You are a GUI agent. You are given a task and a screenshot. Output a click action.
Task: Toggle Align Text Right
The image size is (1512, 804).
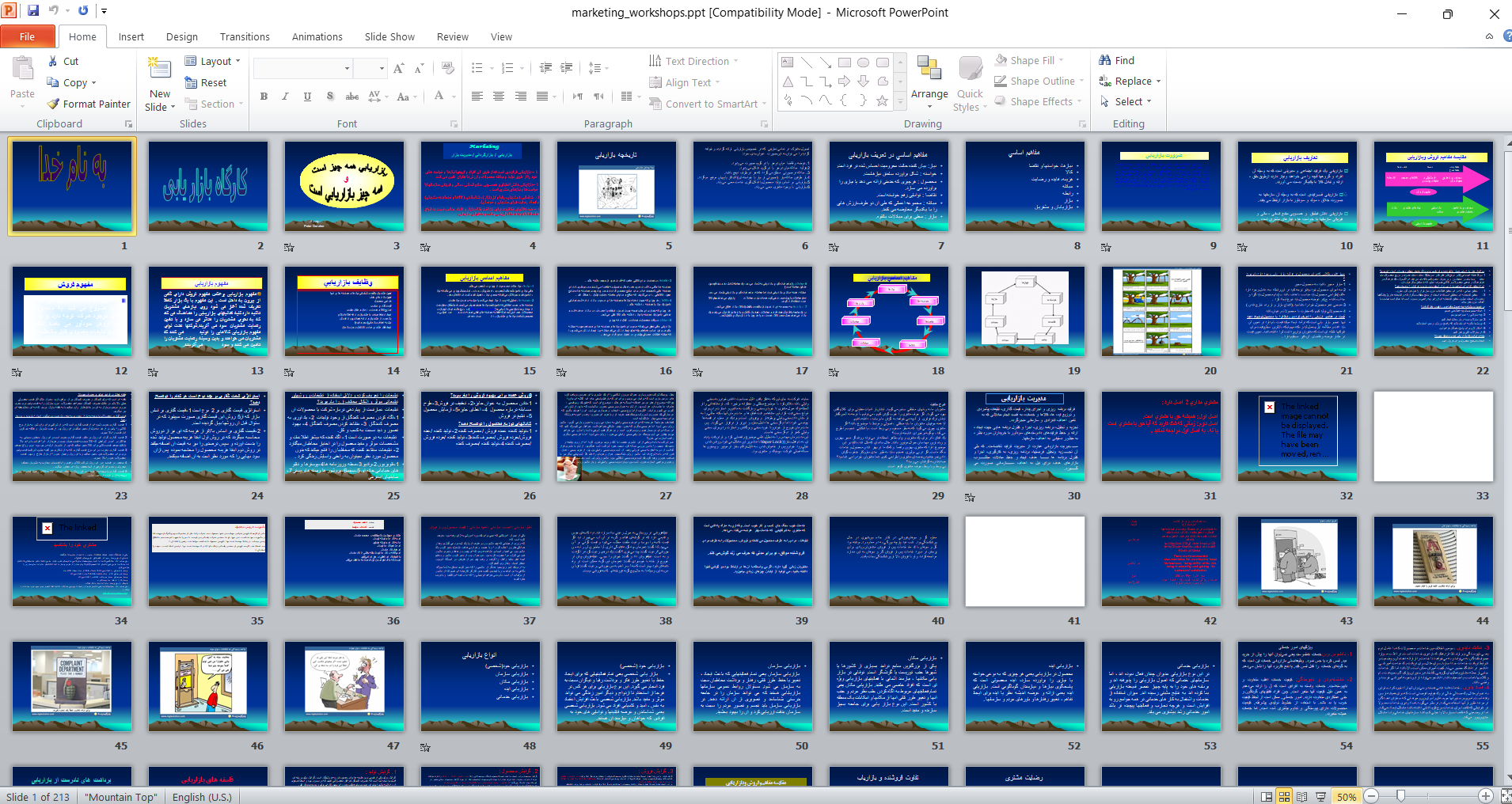pos(520,97)
